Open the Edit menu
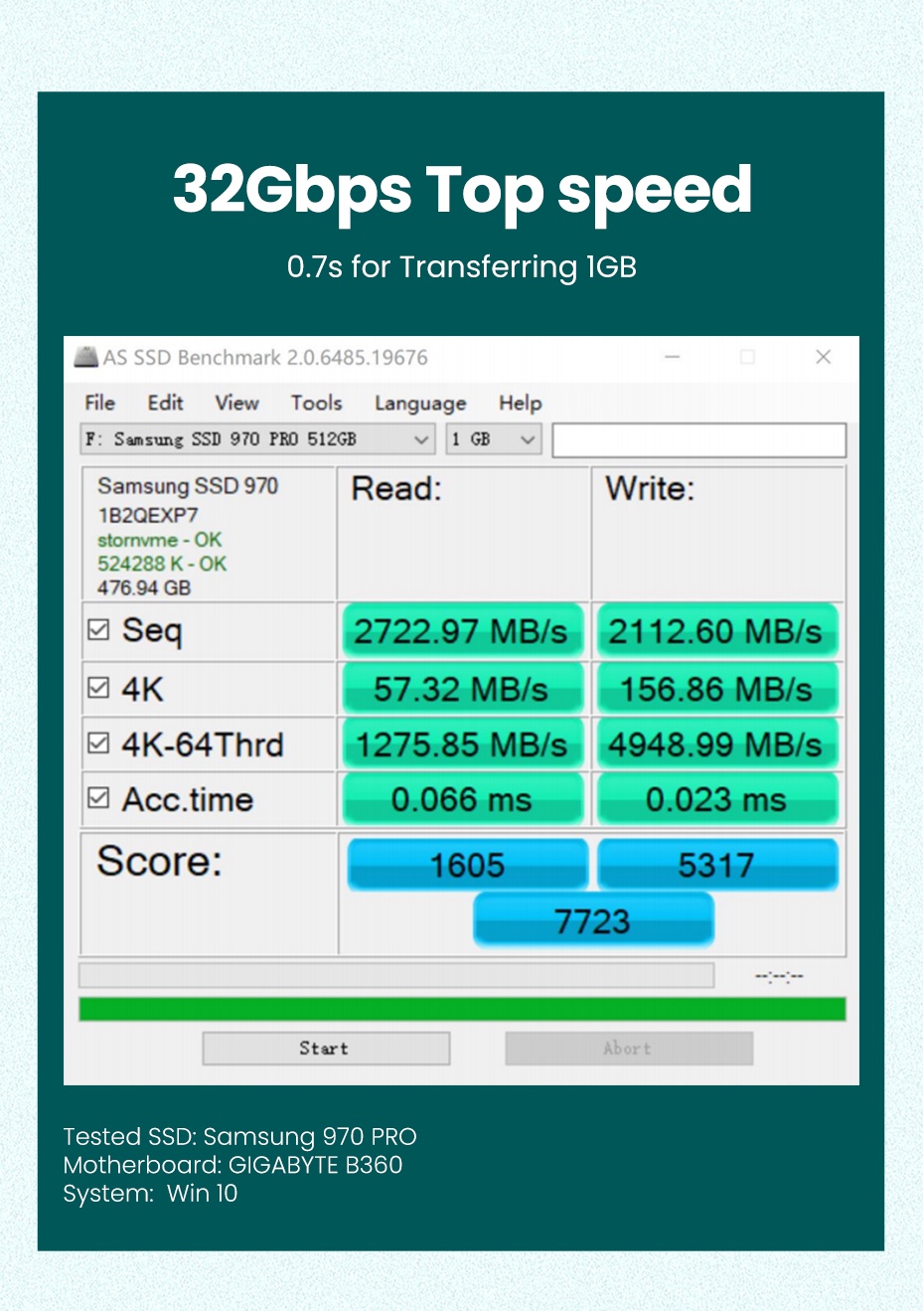Viewport: 924px width, 1311px height. click(165, 403)
